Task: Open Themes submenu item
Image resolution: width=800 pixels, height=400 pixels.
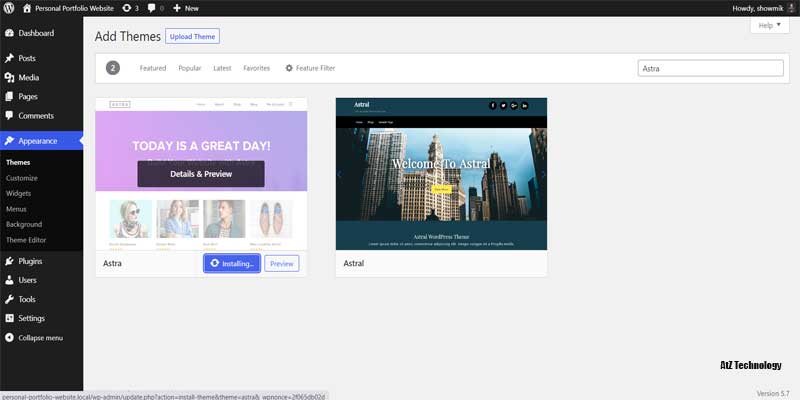Action: 18,162
